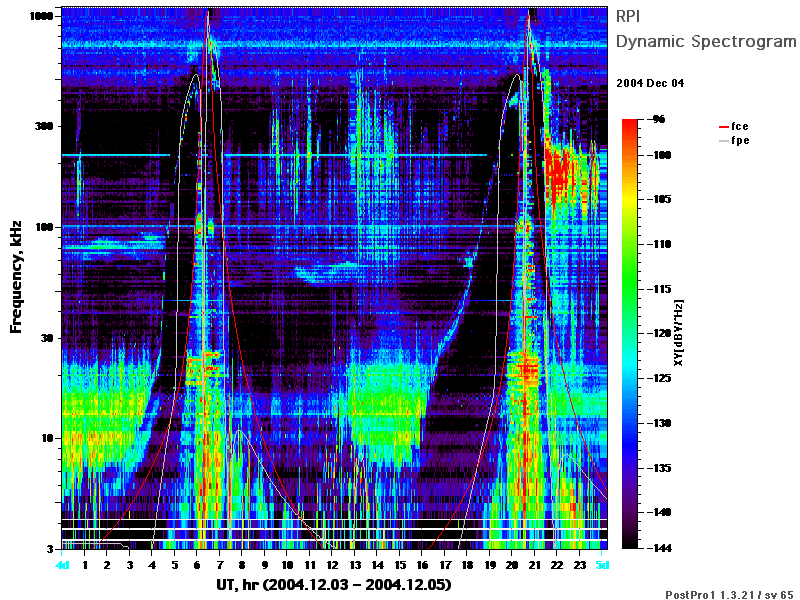Click the 6 hour tick on UT axis
Viewport: 800px width, 600px height.
click(197, 565)
